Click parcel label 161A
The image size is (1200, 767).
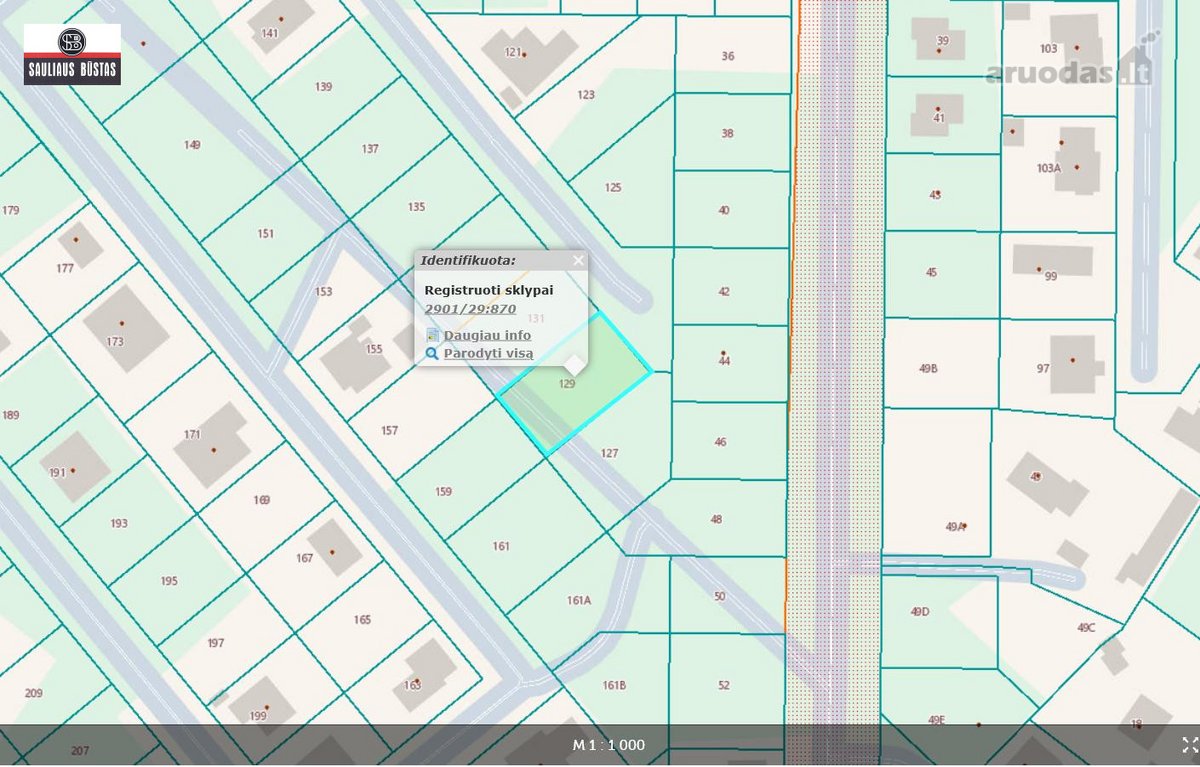click(x=579, y=600)
